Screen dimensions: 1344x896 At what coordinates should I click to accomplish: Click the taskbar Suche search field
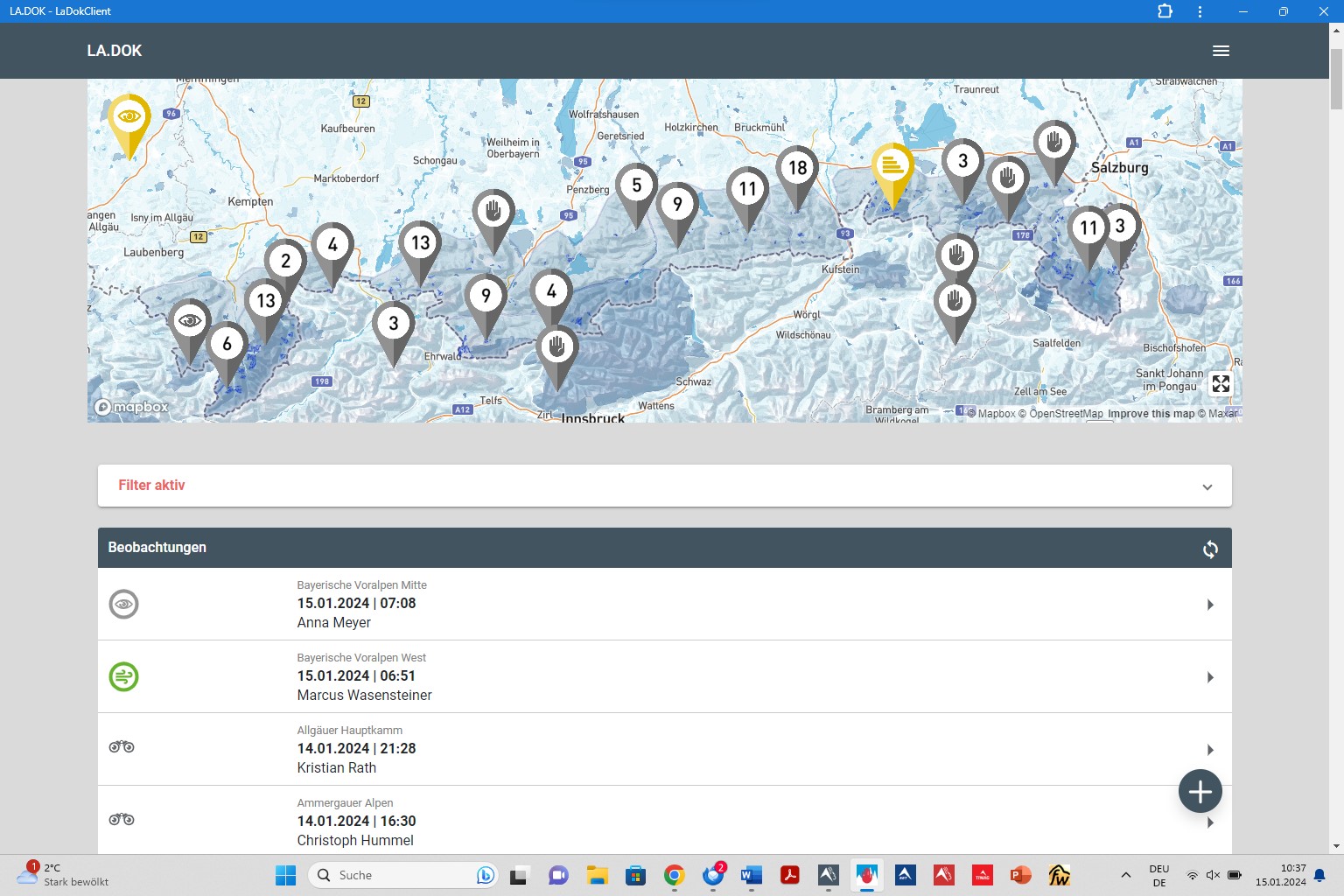coord(403,875)
